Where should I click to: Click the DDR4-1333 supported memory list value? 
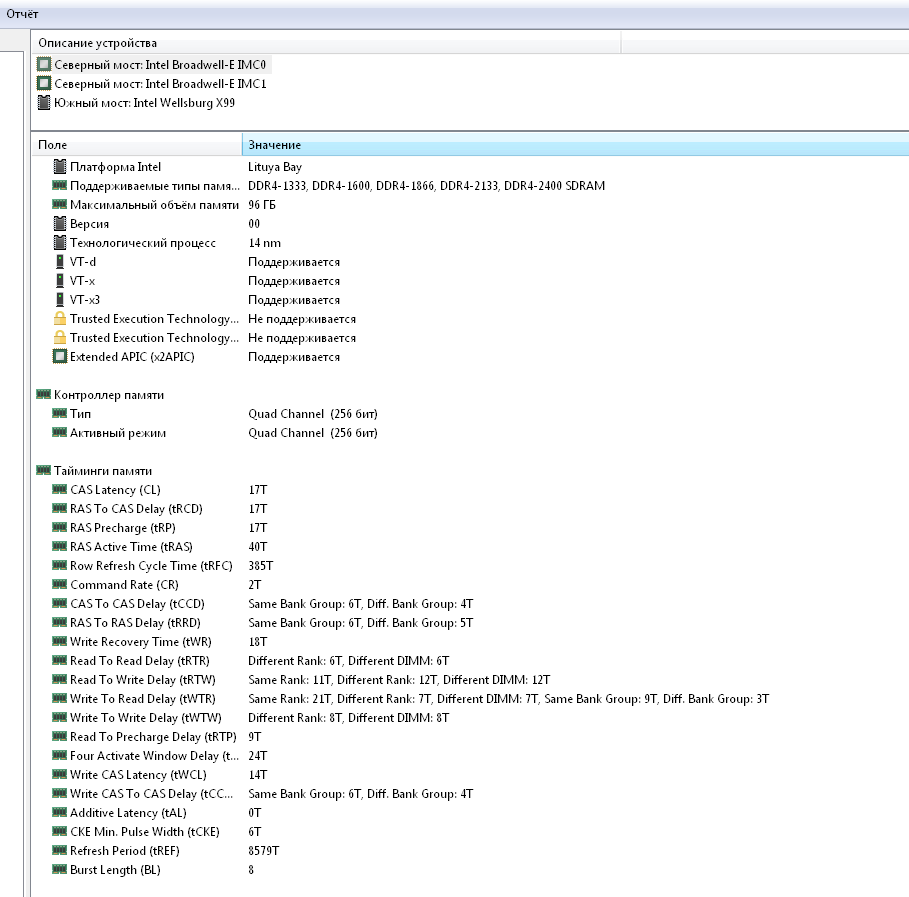tap(426, 186)
